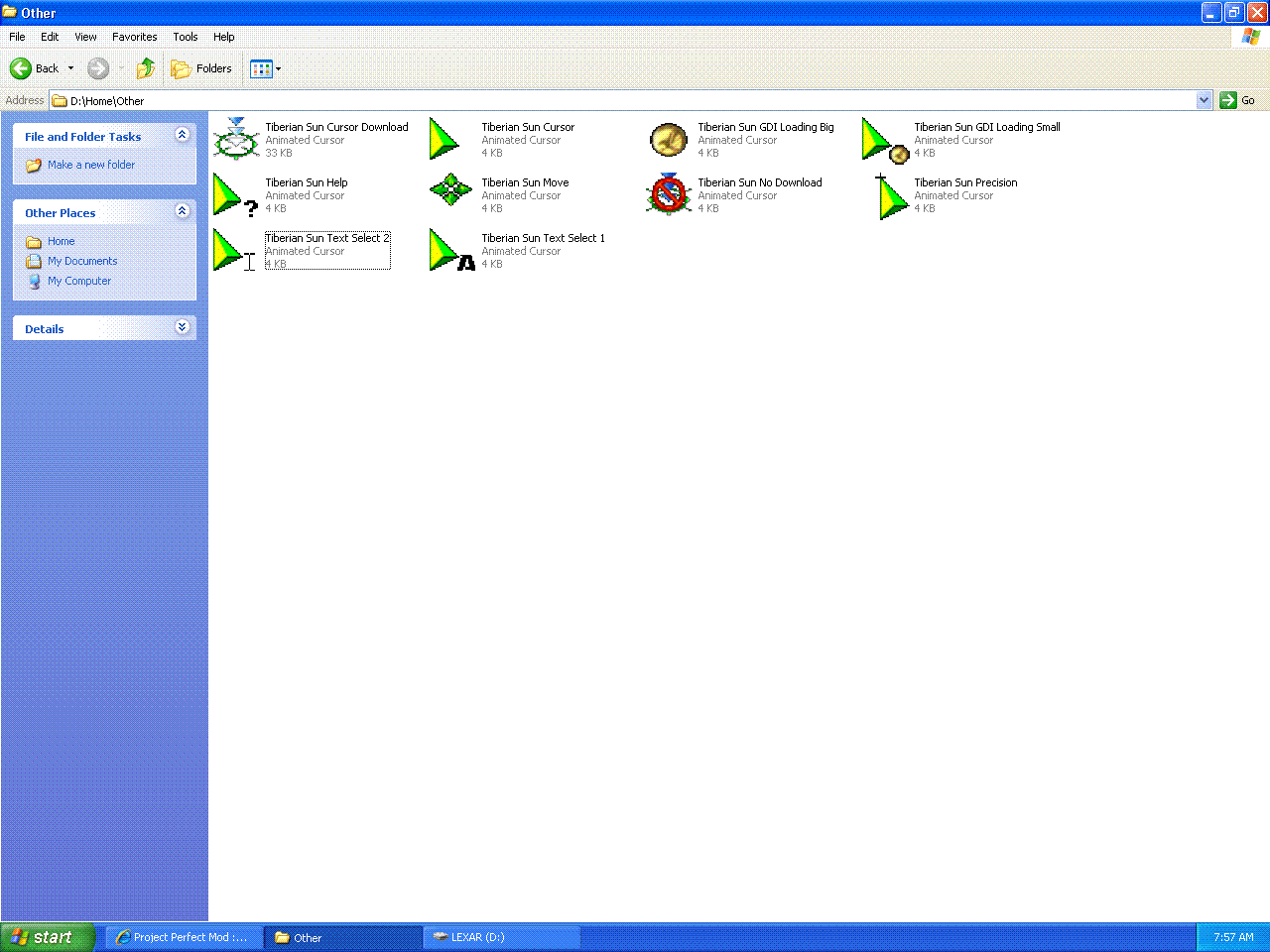1270x952 pixels.
Task: Click the Tiberian Sun GDI Loading Small icon
Action: coord(885,140)
